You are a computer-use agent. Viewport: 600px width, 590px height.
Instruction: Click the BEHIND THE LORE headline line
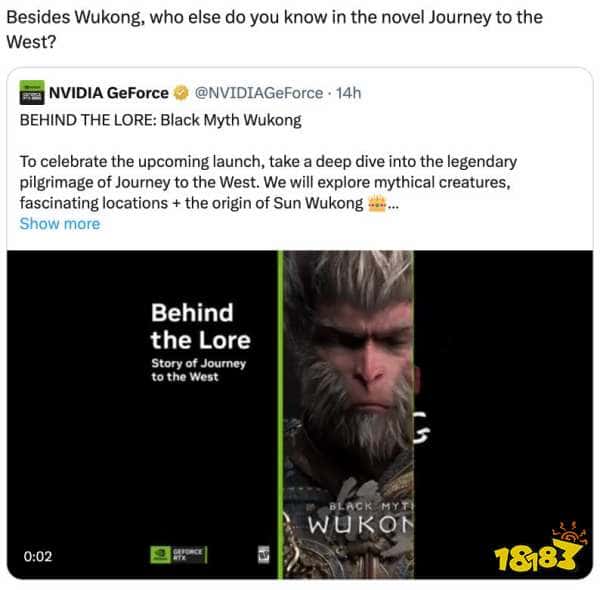[160, 120]
